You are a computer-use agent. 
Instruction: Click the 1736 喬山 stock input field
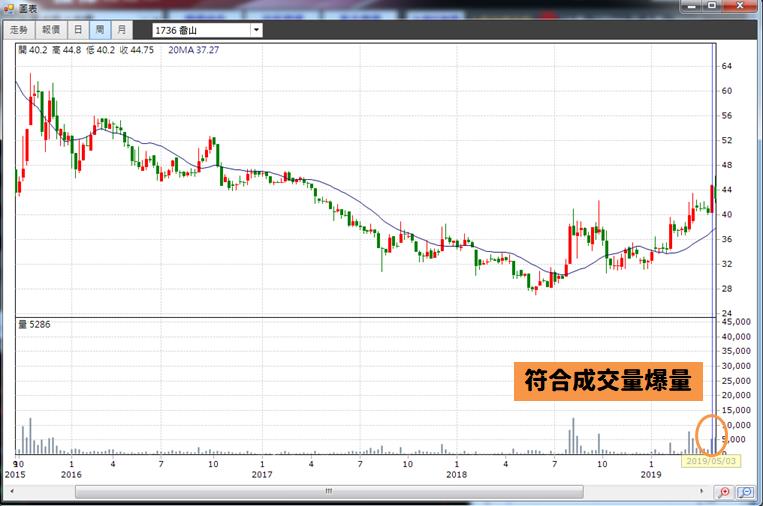click(x=201, y=30)
